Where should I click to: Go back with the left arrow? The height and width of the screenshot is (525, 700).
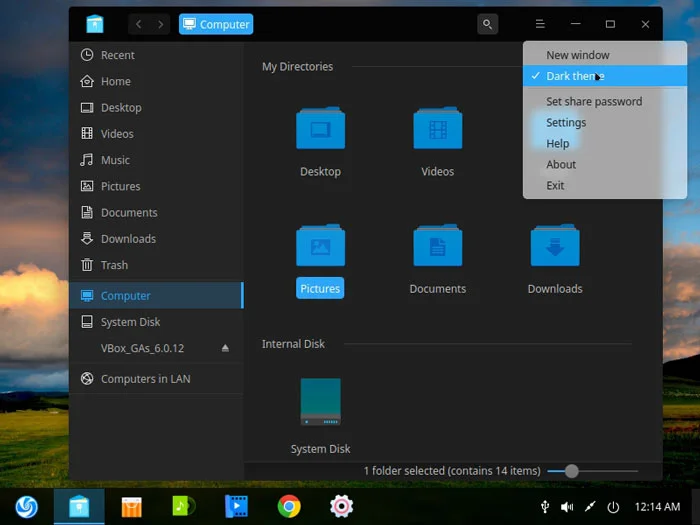[x=139, y=24]
